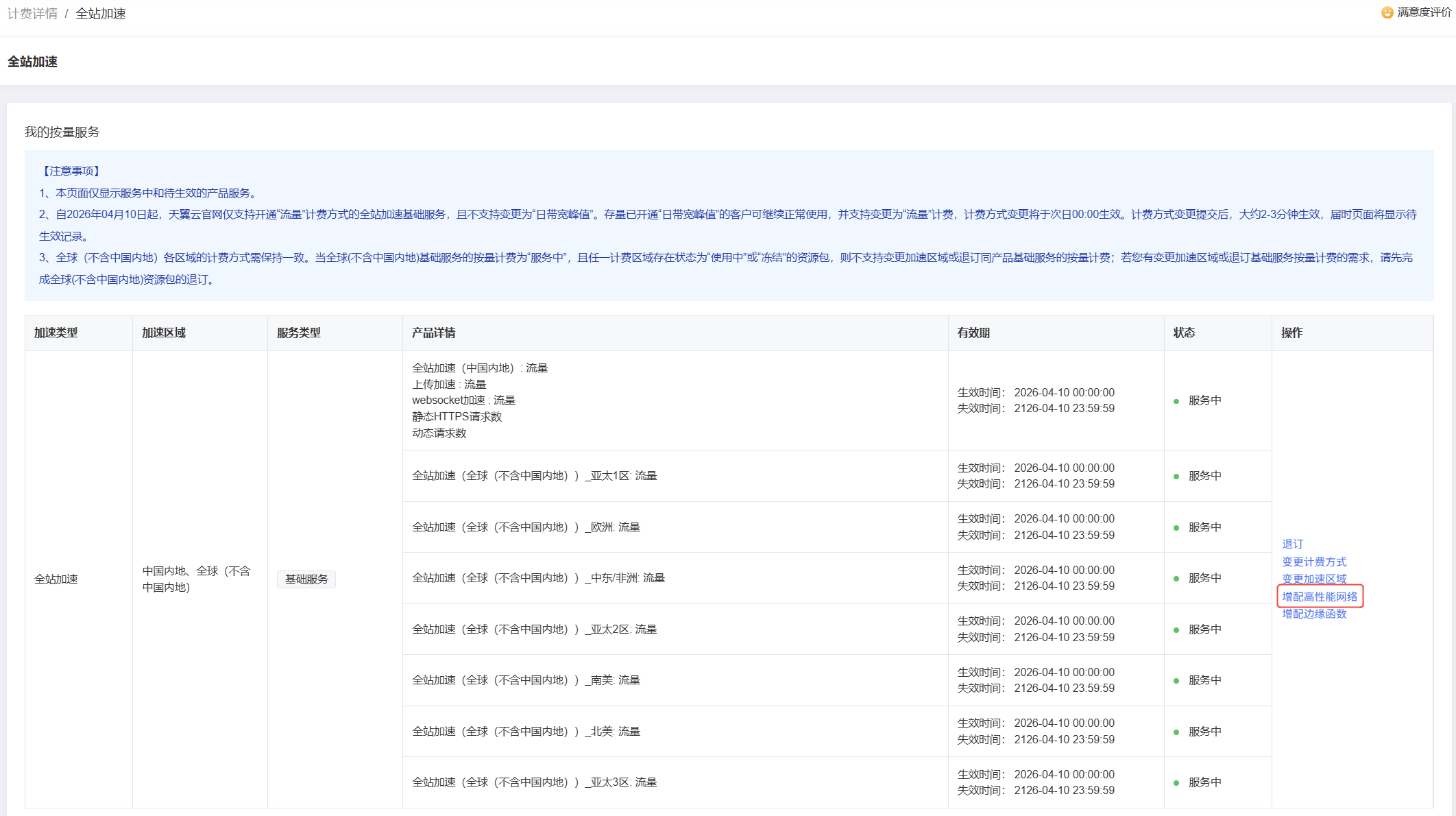1456x816 pixels.
Task: Click 服务中 status in 中东/非洲 row
Action: 1204,578
